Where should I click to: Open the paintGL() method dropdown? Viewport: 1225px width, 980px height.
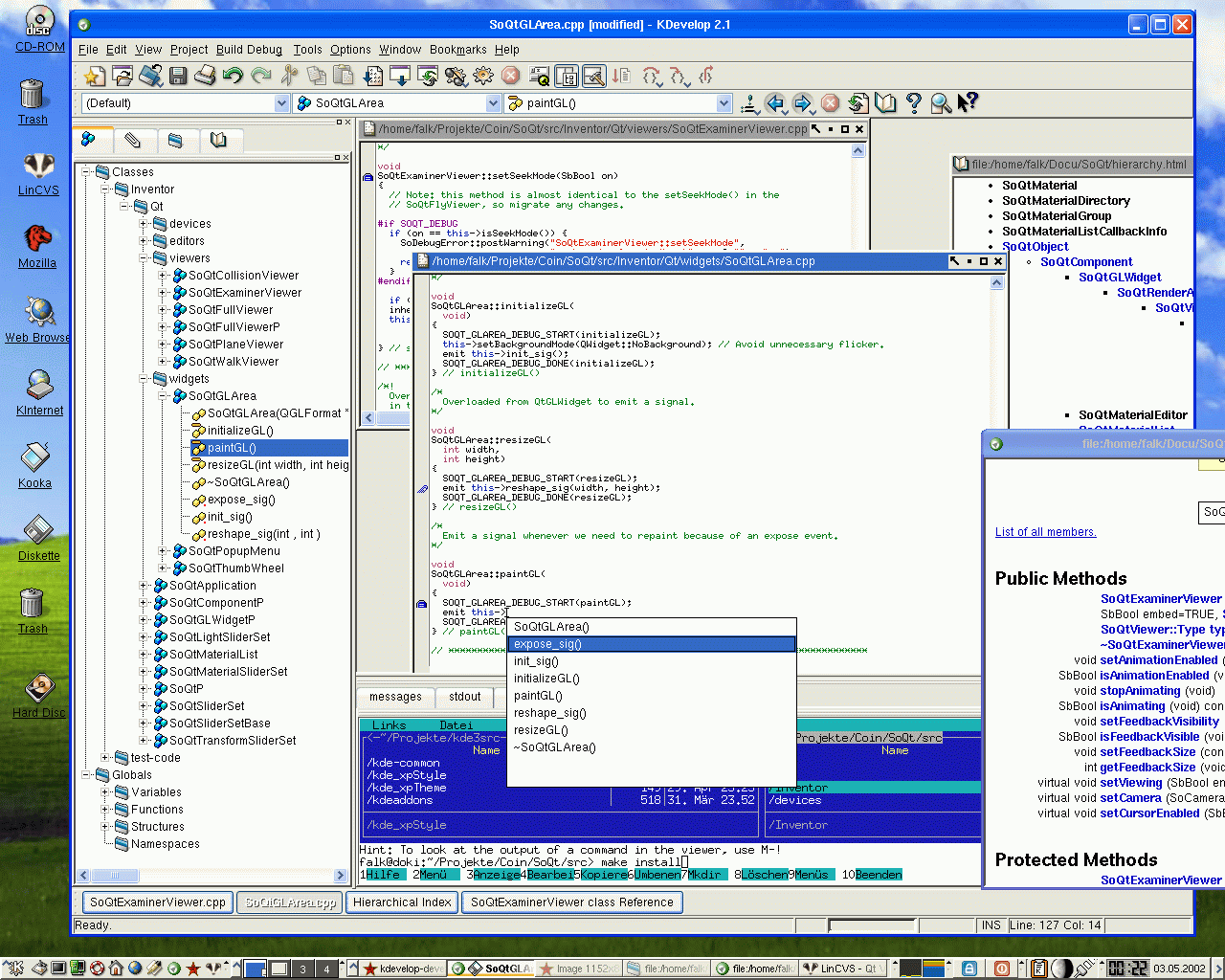click(724, 103)
